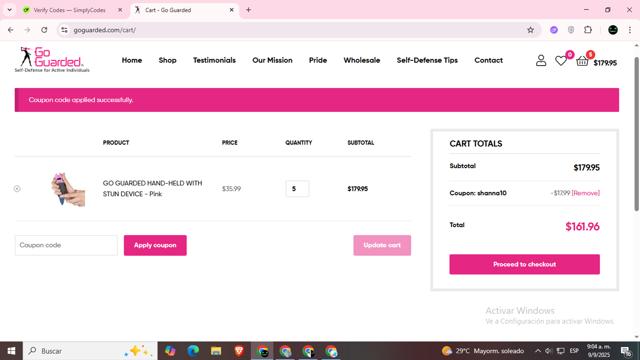Close the Cart - Go Guarded tab
640x360 pixels.
pos(231,10)
